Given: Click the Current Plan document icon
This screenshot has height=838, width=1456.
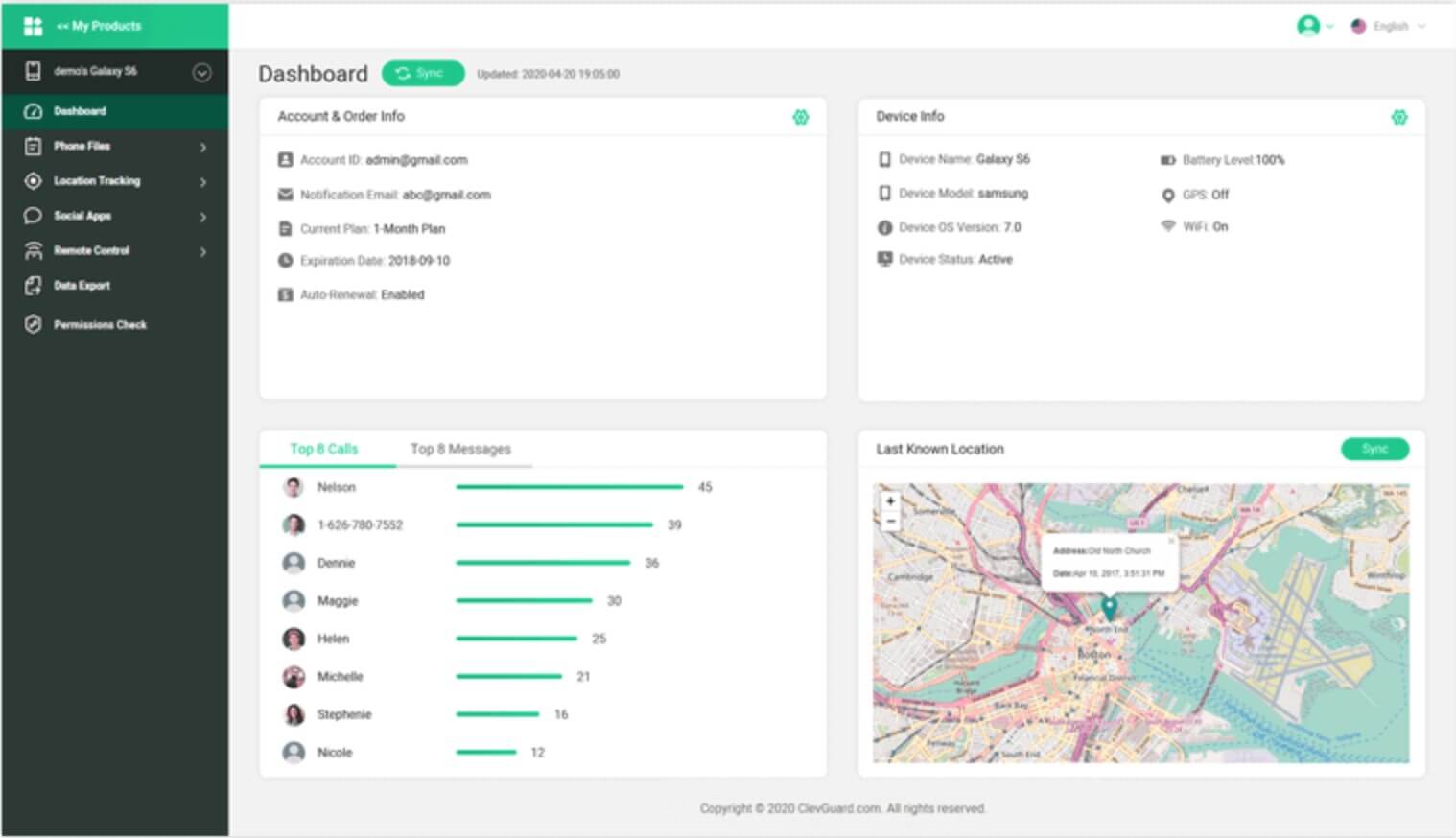Looking at the screenshot, I should click(285, 229).
